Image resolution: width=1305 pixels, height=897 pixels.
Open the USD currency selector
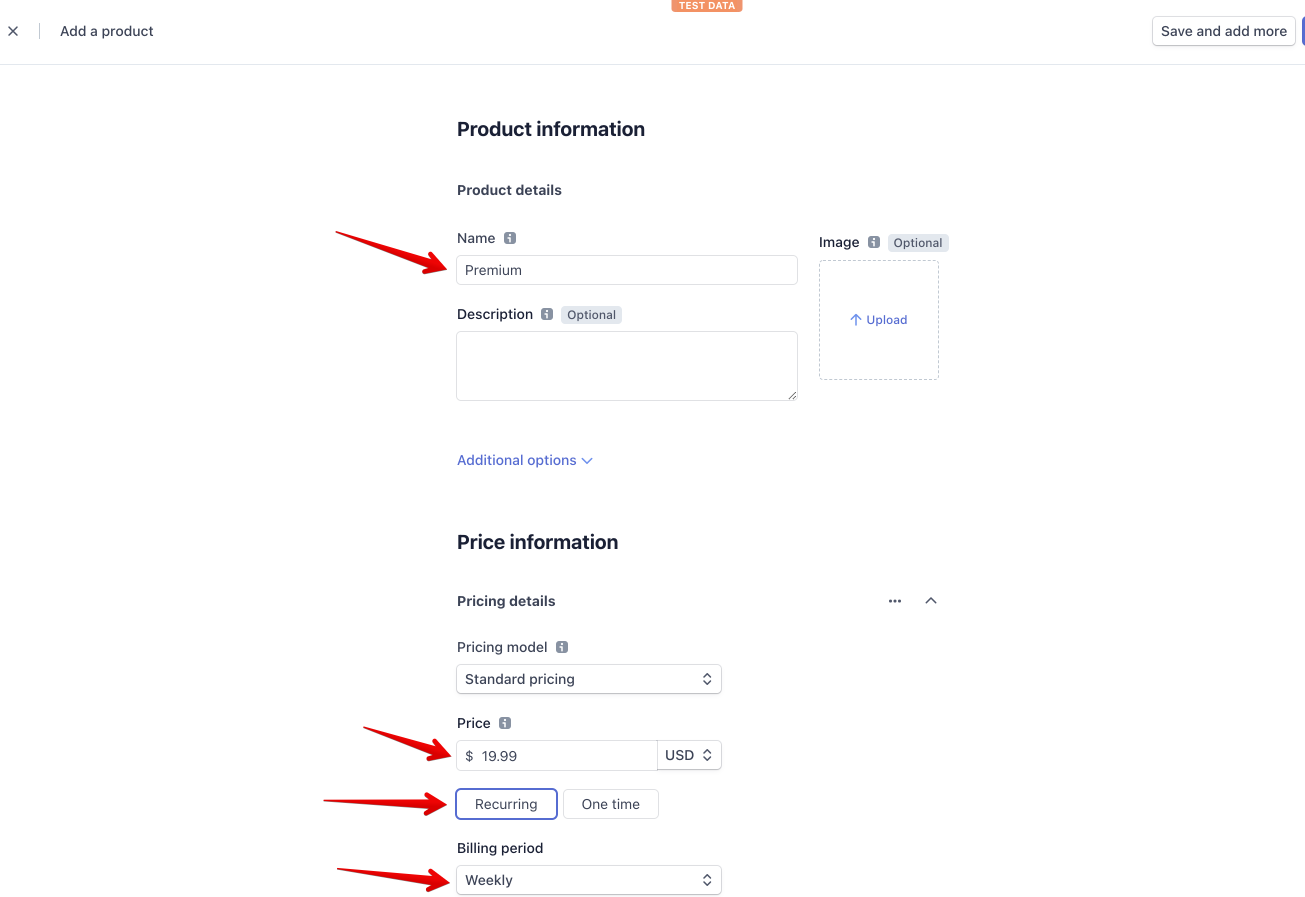(x=689, y=755)
